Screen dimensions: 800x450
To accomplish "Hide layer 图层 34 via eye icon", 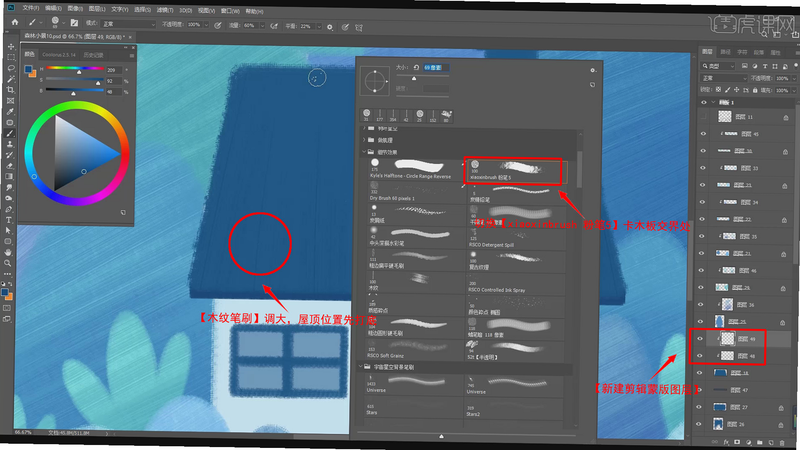I will point(703,202).
